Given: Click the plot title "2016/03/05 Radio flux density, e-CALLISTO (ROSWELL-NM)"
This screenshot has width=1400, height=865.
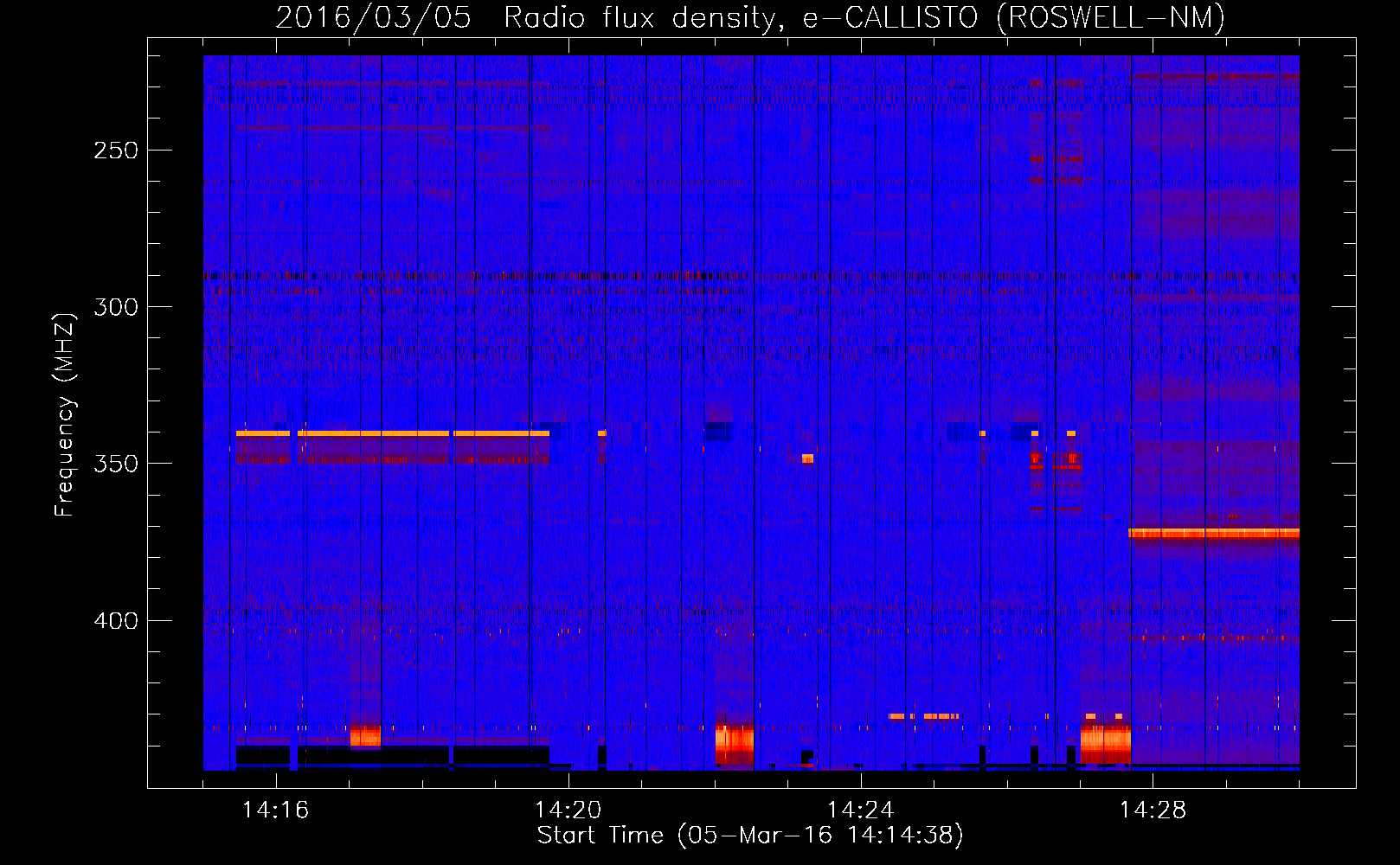Looking at the screenshot, I should 750,17.
